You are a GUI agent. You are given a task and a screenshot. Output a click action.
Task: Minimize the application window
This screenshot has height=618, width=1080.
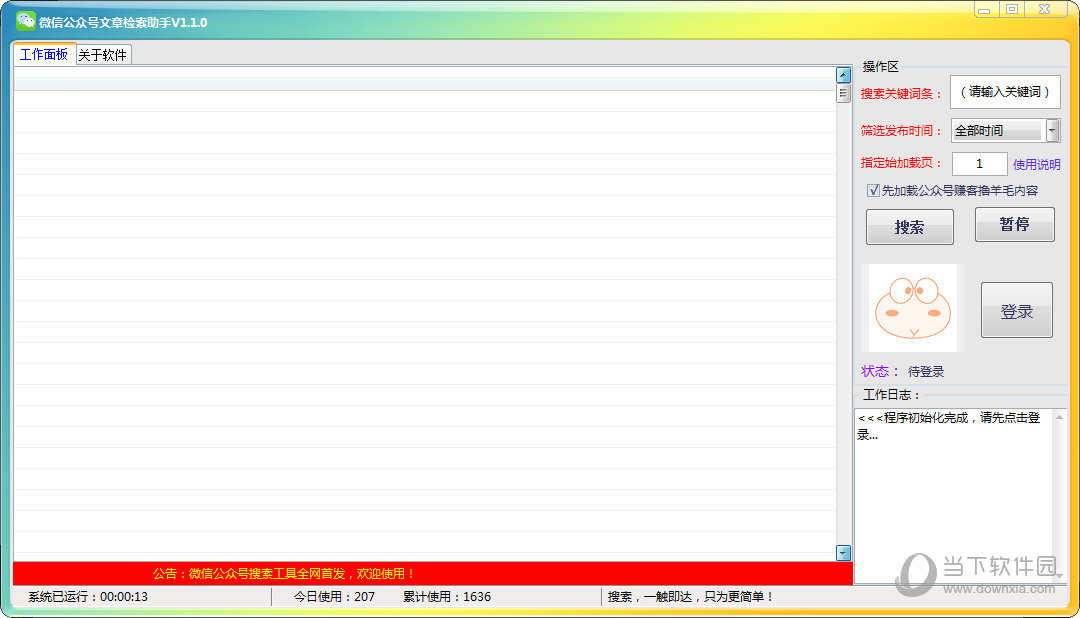984,9
